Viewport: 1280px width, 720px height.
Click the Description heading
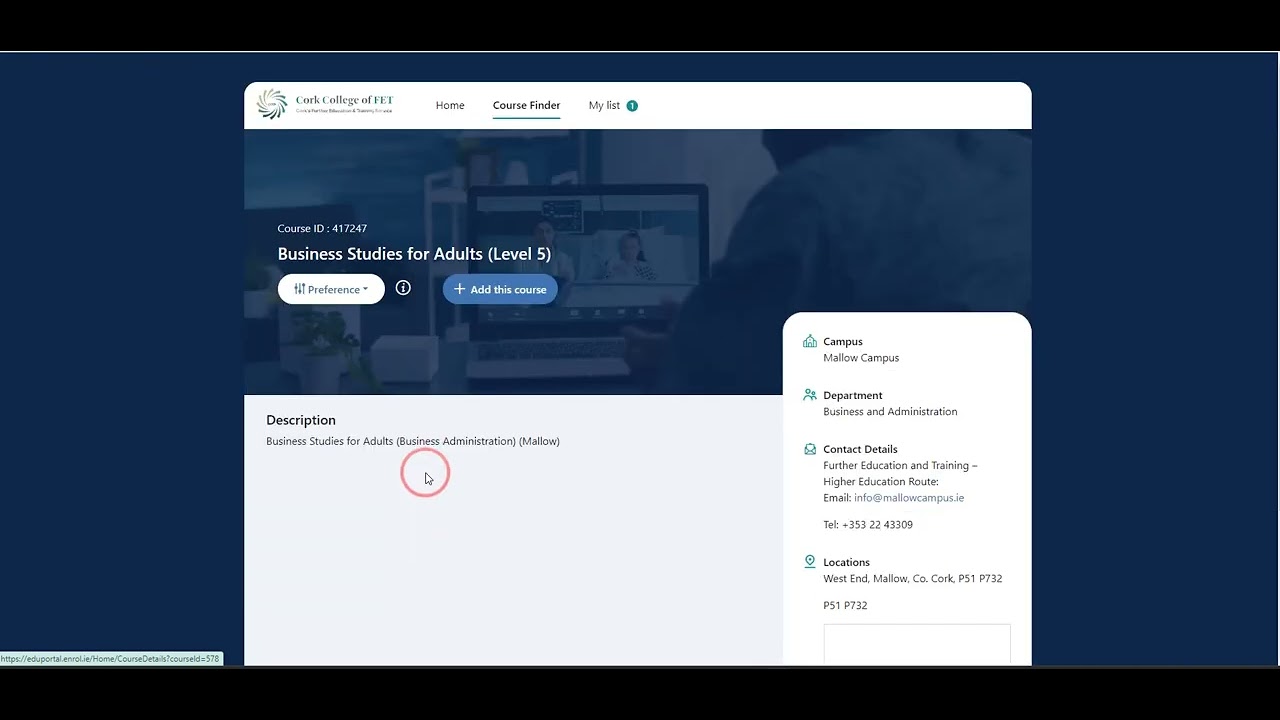pyautogui.click(x=301, y=420)
